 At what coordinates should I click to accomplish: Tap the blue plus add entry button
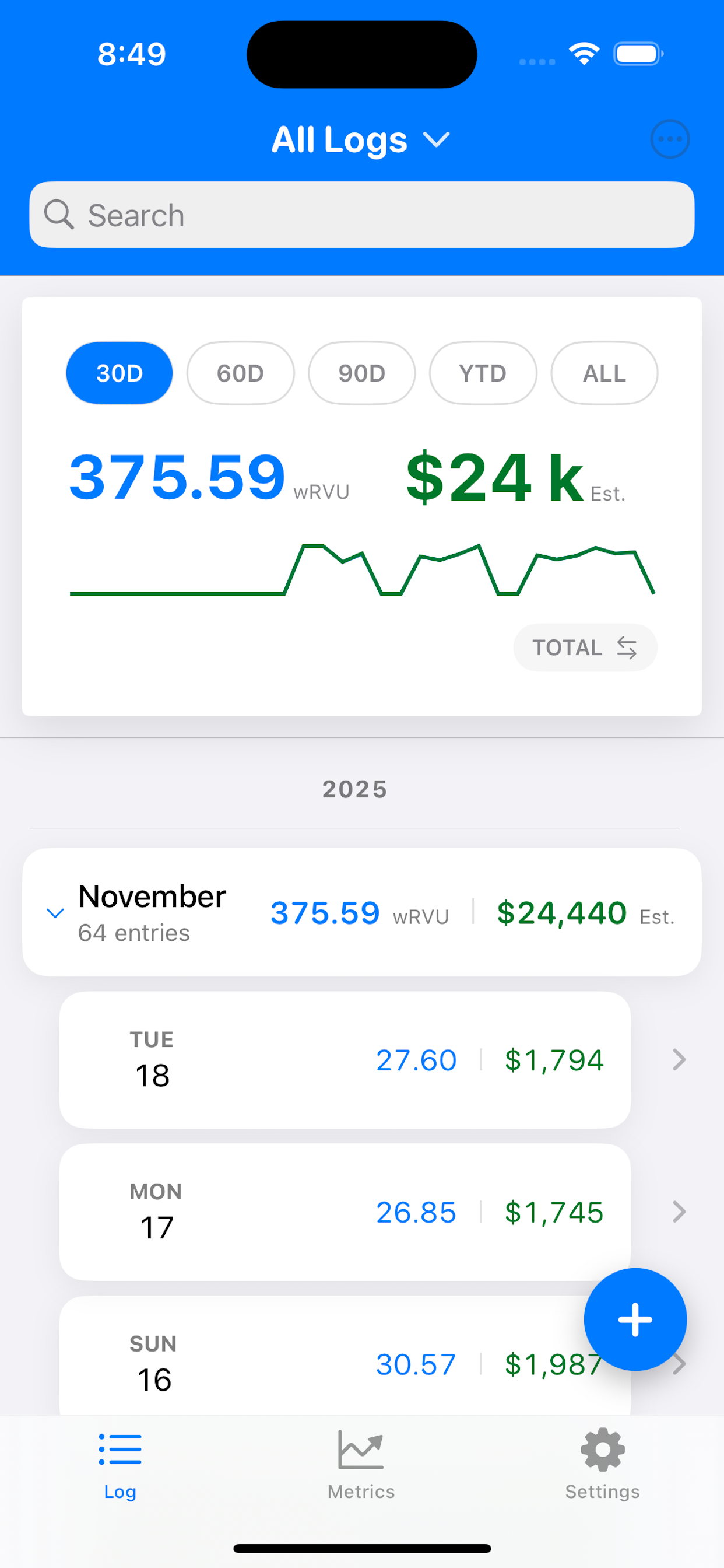click(x=635, y=1319)
